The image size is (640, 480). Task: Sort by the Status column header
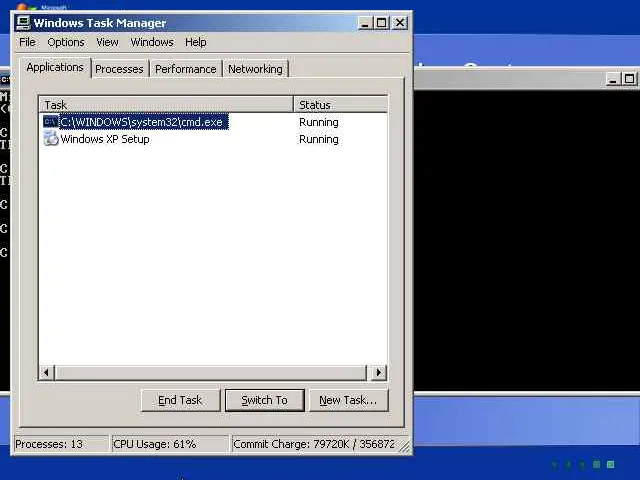point(340,105)
